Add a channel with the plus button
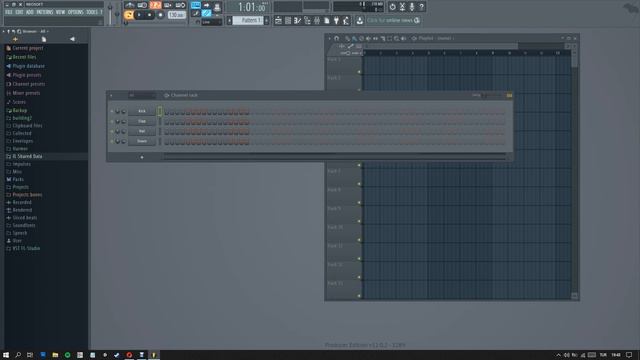The image size is (640, 360). pyautogui.click(x=142, y=157)
